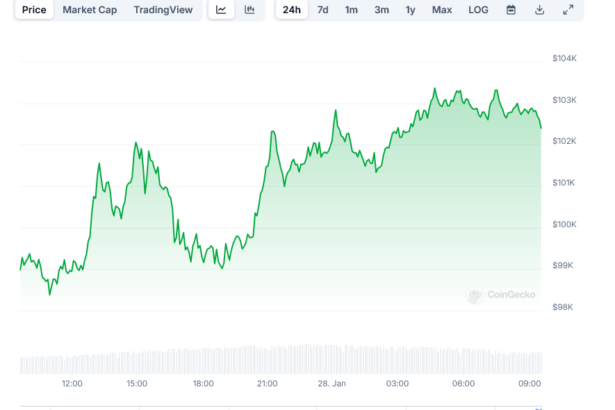Click the 28. Jan date marker
The image size is (615, 410).
point(331,384)
